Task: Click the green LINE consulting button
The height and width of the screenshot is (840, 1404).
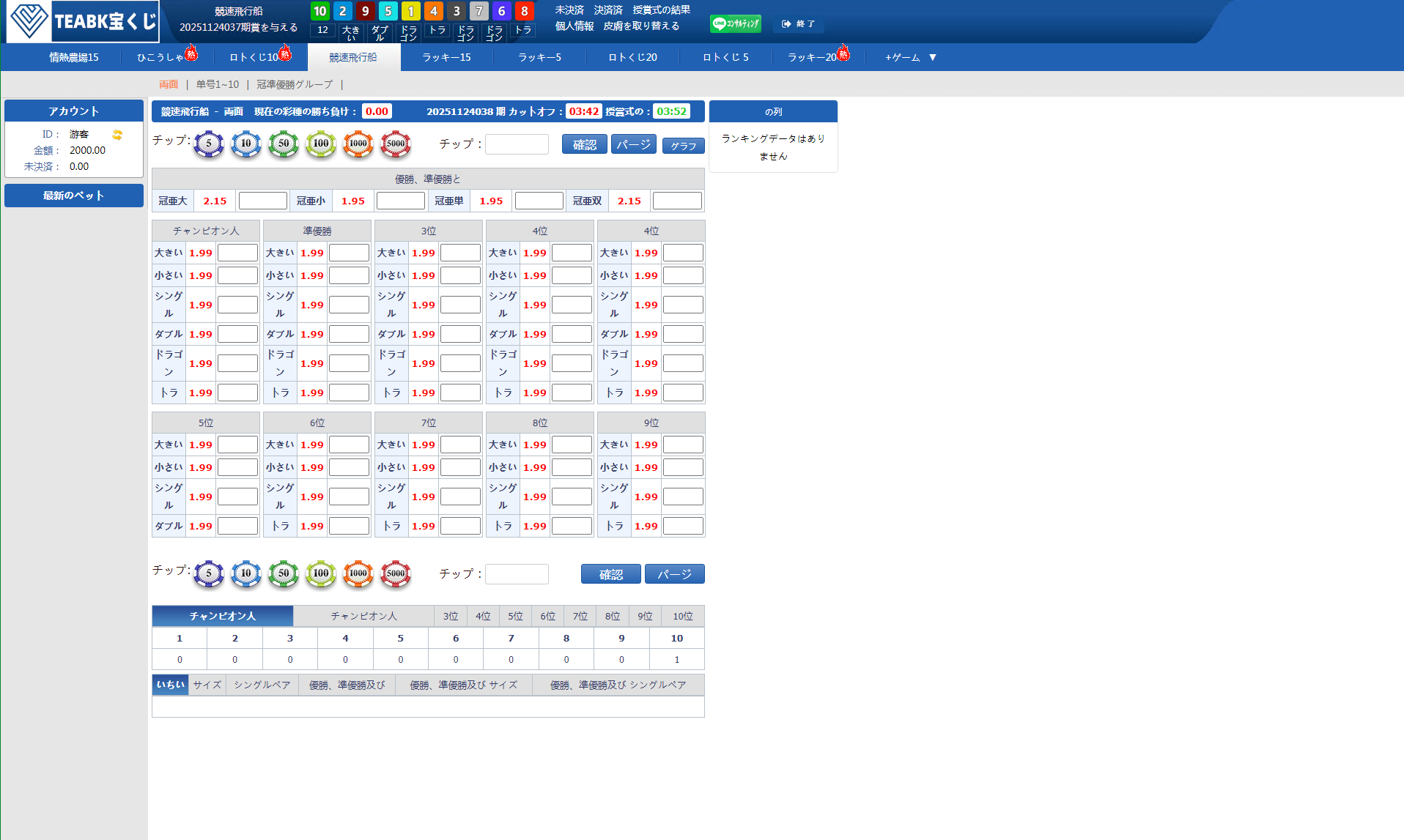Action: 735,24
